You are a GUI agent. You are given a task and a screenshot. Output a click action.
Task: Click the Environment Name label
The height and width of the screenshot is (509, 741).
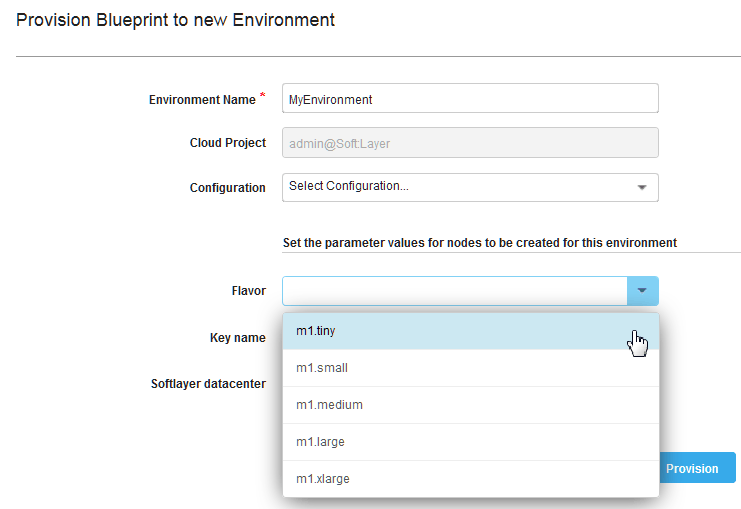pyautogui.click(x=202, y=100)
